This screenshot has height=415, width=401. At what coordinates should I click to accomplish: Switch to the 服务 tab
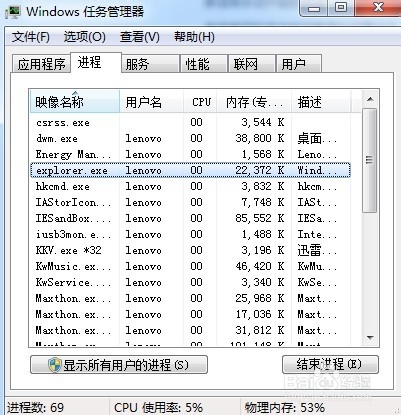click(x=150, y=64)
